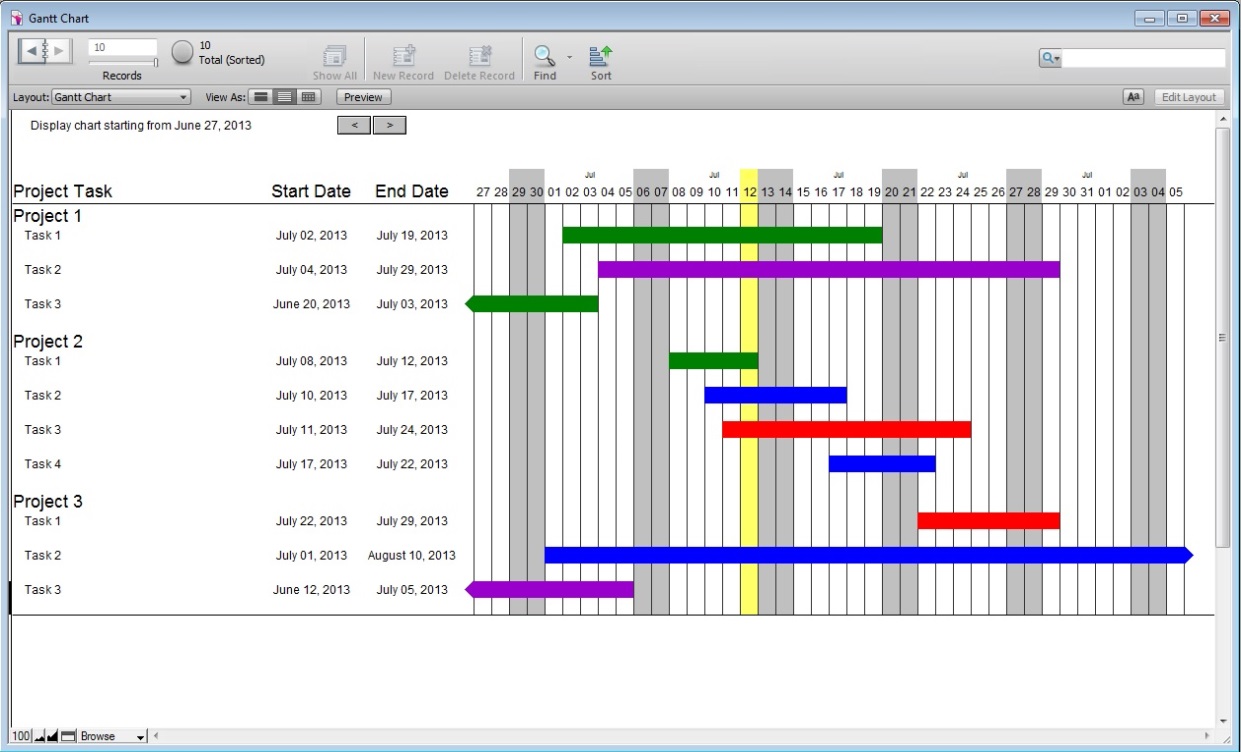Screen dimensions: 1241x752
Task: Click the Edit Layout button
Action: pos(1189,97)
